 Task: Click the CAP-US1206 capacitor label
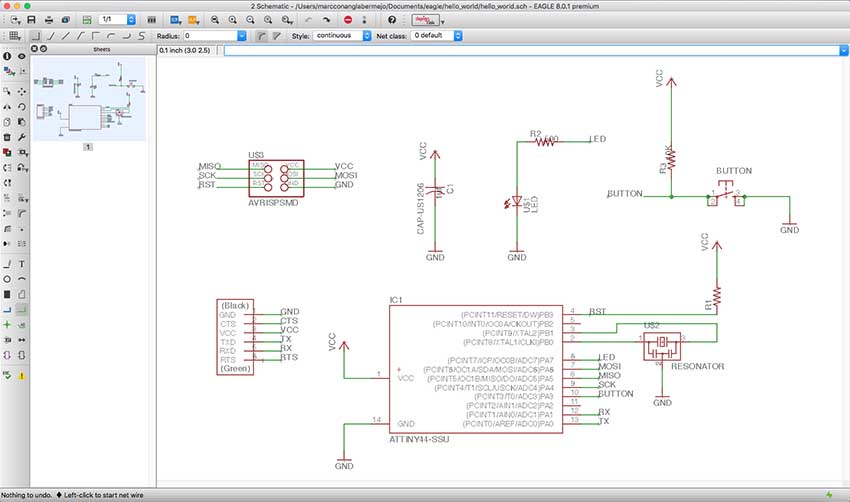point(421,209)
